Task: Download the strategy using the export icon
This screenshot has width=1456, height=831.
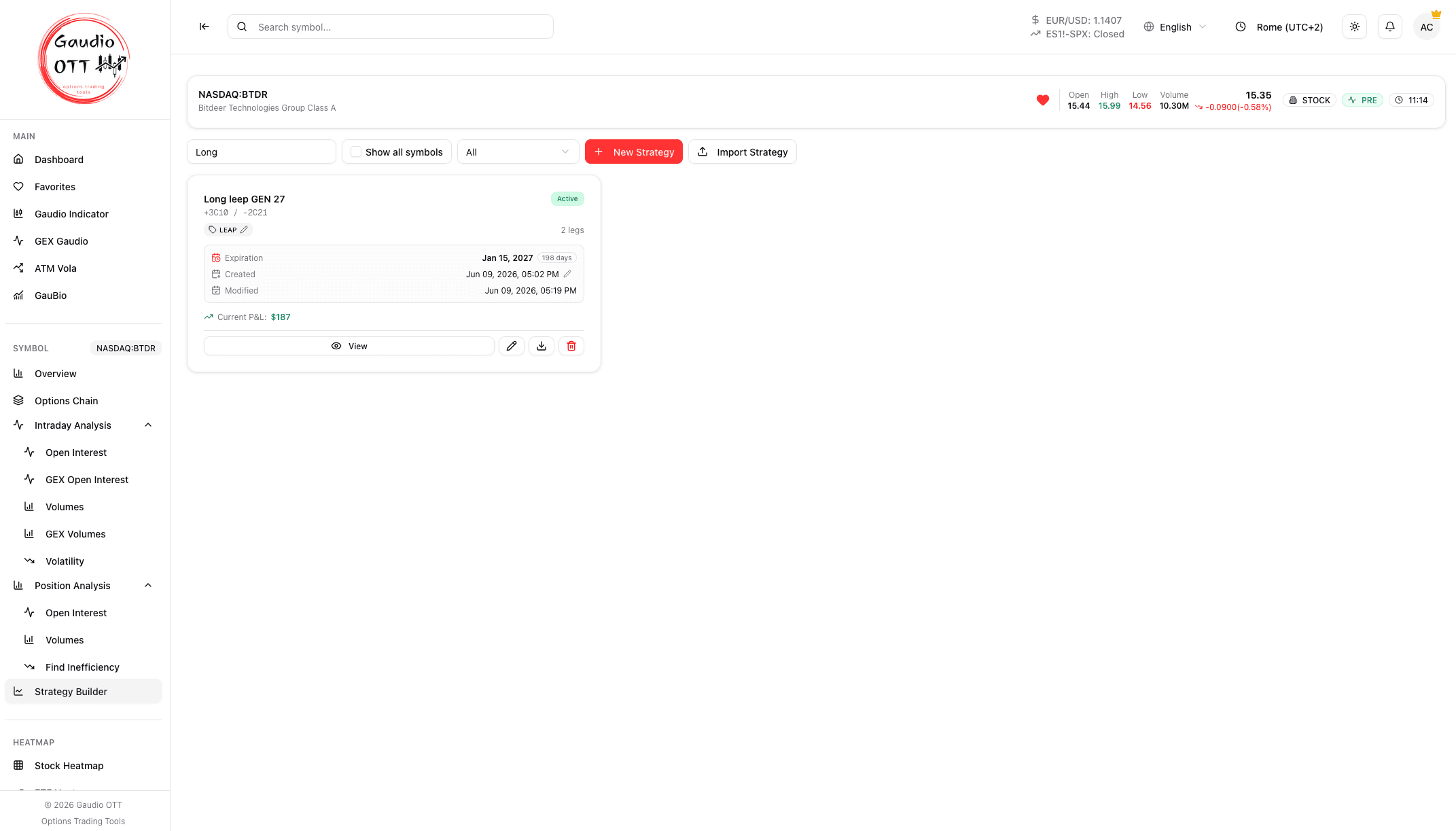Action: click(x=541, y=346)
